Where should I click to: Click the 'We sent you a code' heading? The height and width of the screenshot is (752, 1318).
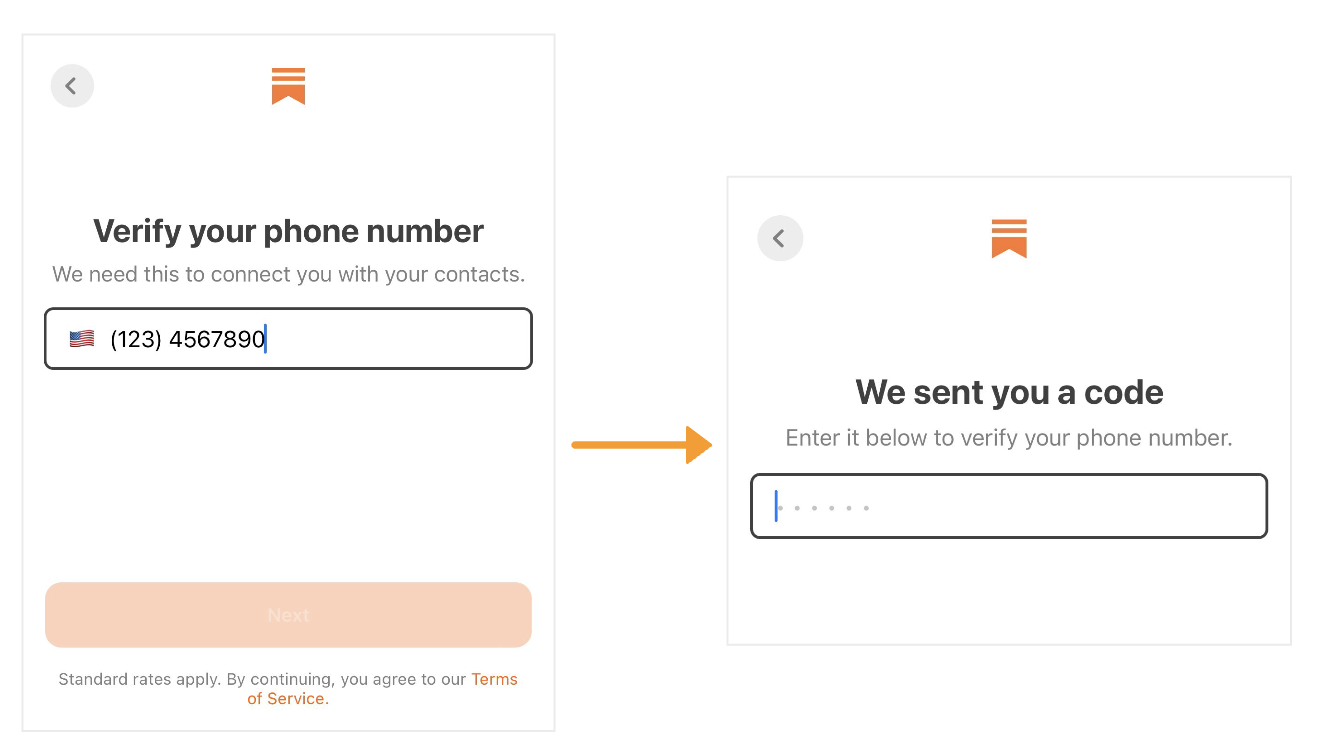coord(1009,392)
